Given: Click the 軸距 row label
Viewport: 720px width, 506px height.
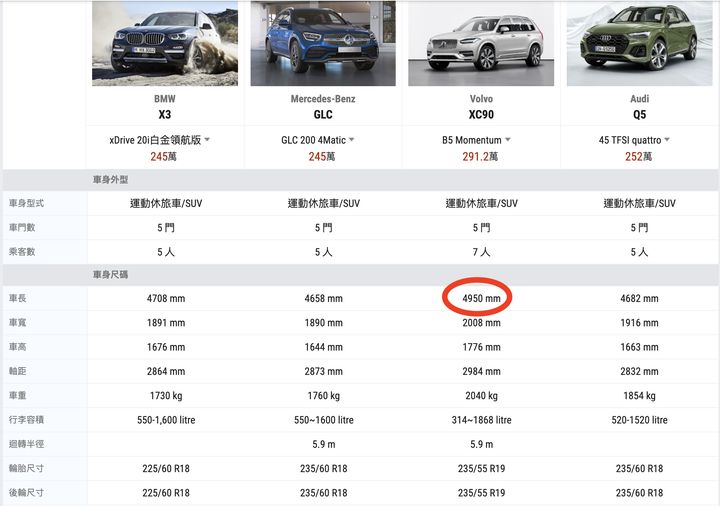Looking at the screenshot, I should [17, 371].
